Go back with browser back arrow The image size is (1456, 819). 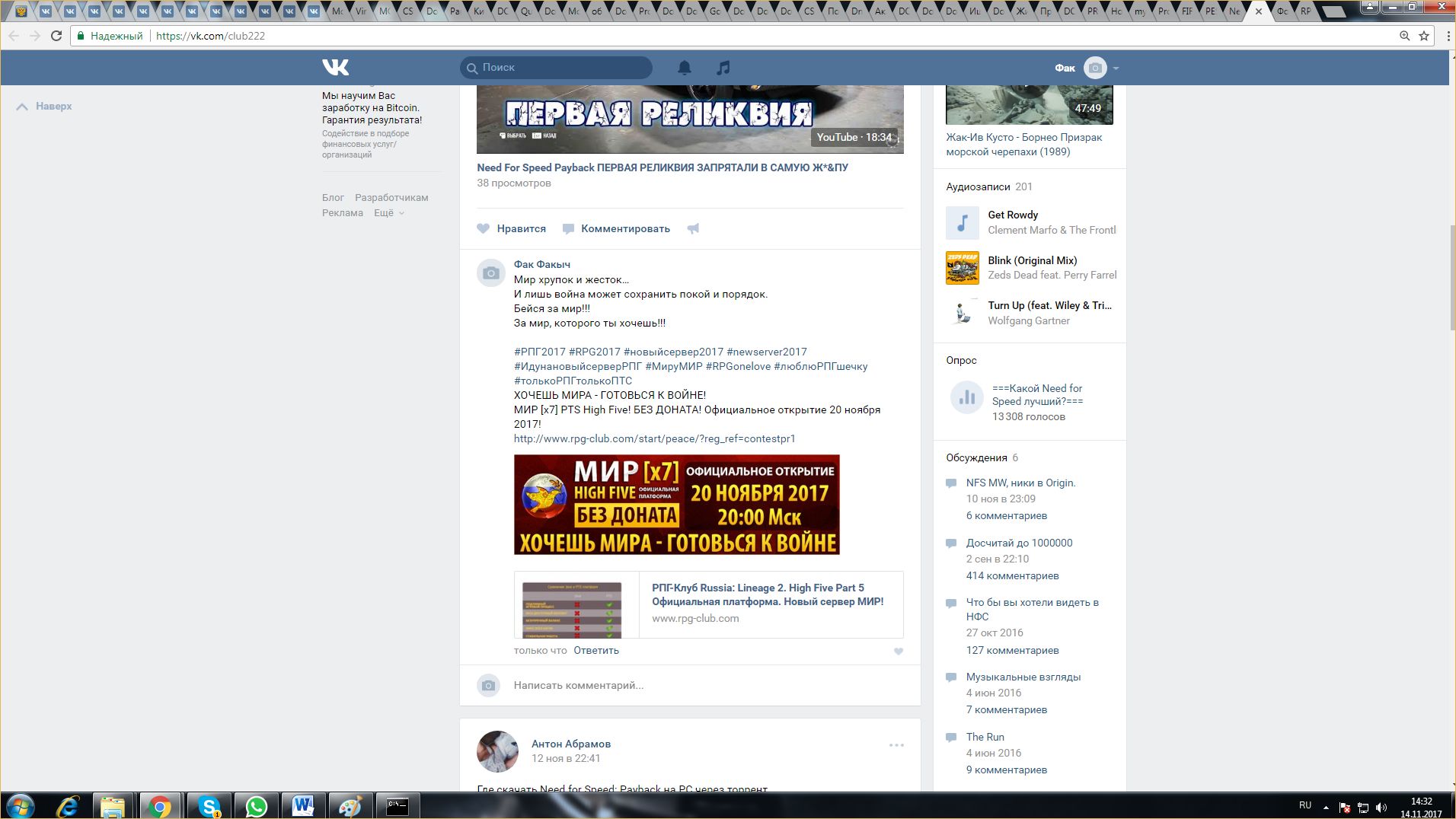pyautogui.click(x=14, y=36)
